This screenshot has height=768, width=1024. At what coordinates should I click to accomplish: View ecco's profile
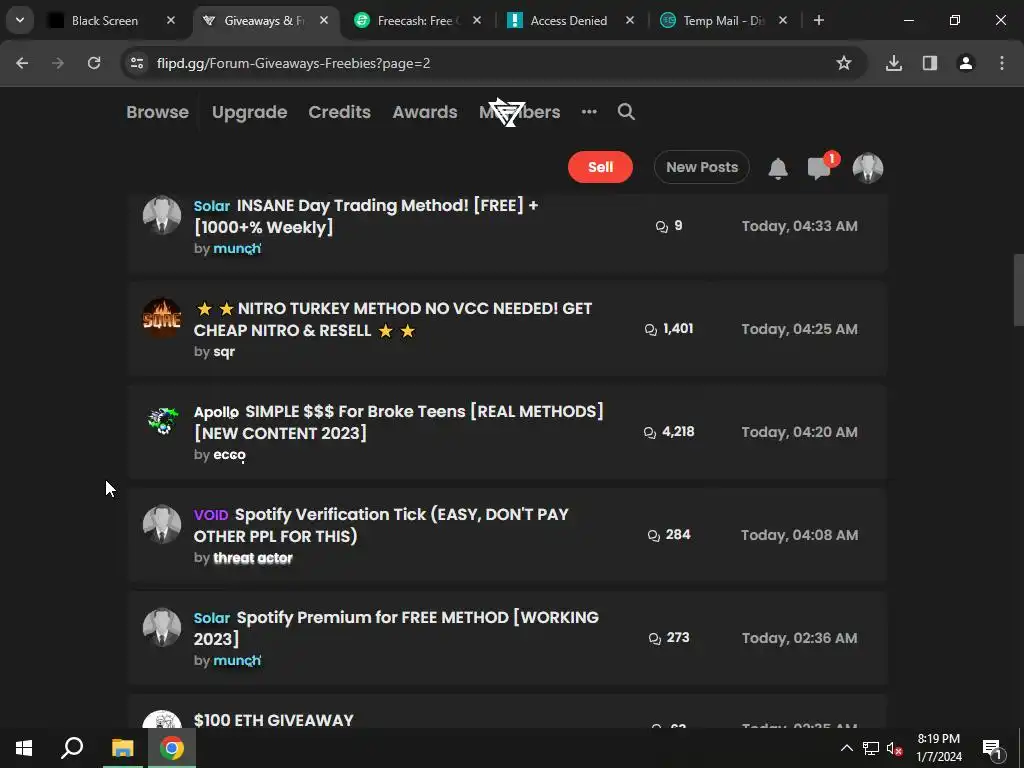tap(229, 455)
